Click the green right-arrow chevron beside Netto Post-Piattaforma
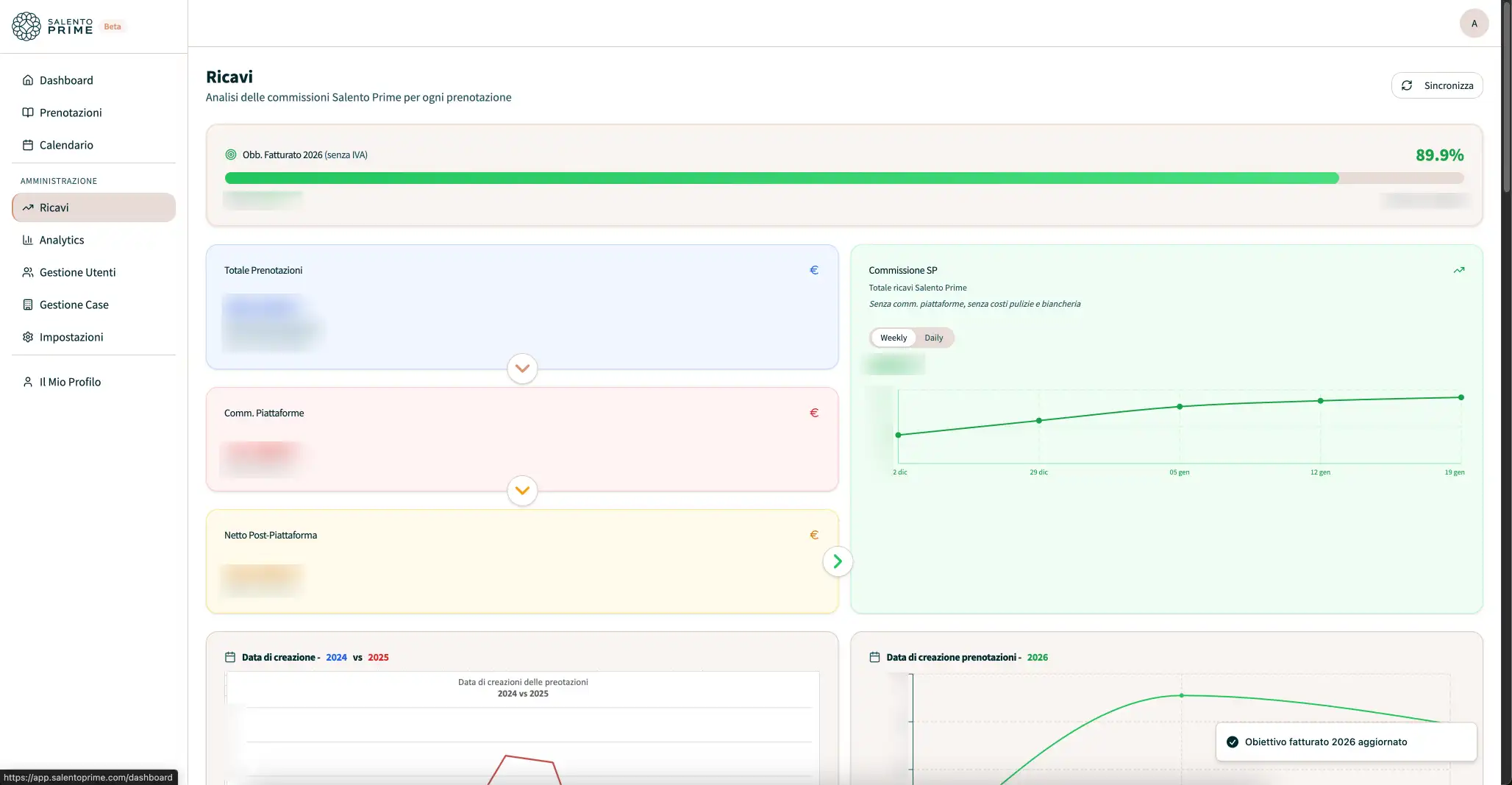The height and width of the screenshot is (785, 1512). (837, 561)
